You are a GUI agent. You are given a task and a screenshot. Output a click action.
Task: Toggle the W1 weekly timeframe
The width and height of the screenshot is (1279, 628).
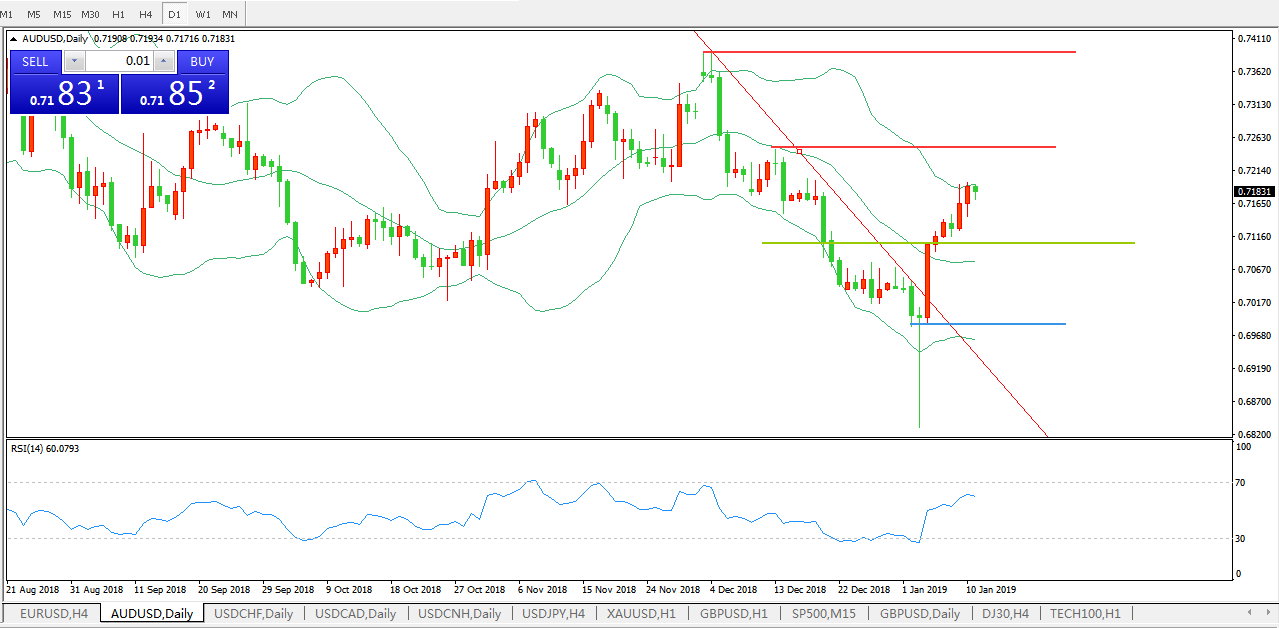(203, 14)
